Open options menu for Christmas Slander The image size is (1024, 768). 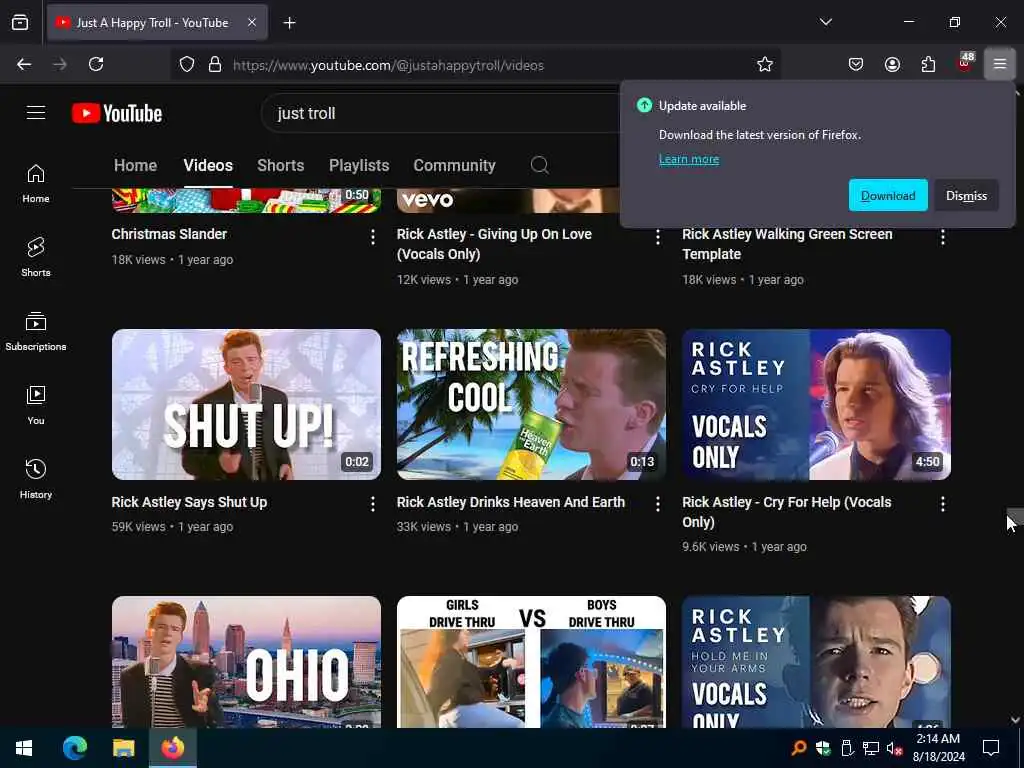373,237
